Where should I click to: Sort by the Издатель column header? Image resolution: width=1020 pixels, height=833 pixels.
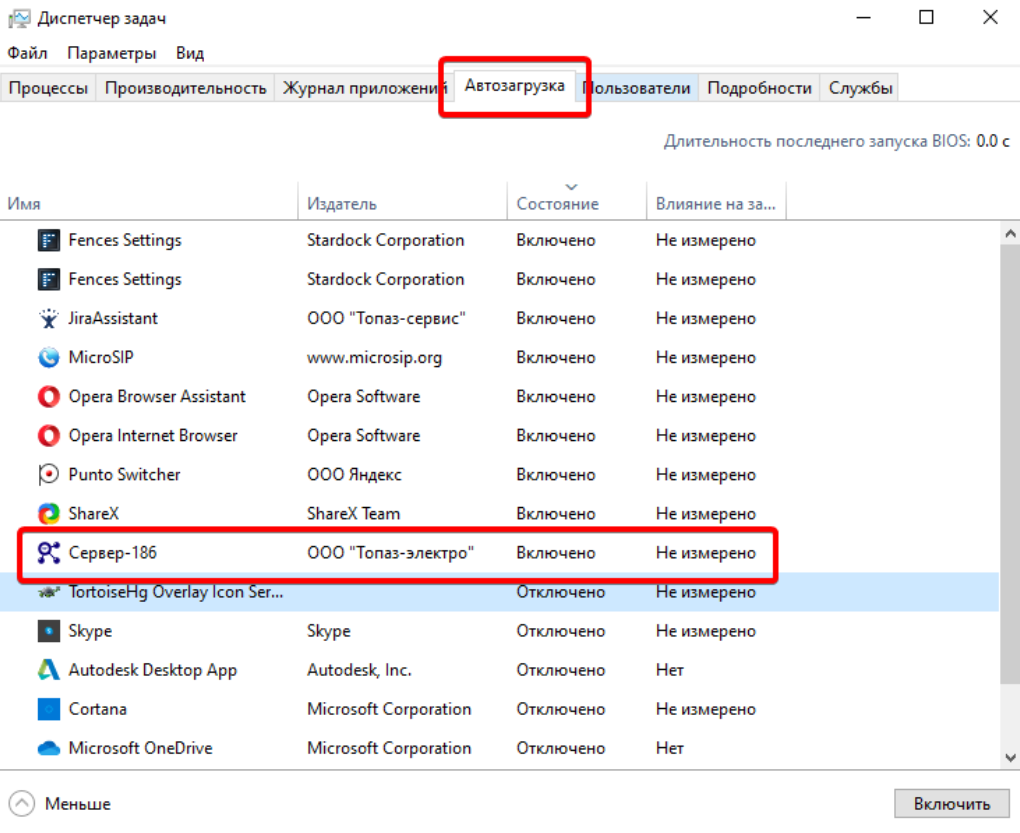click(402, 204)
